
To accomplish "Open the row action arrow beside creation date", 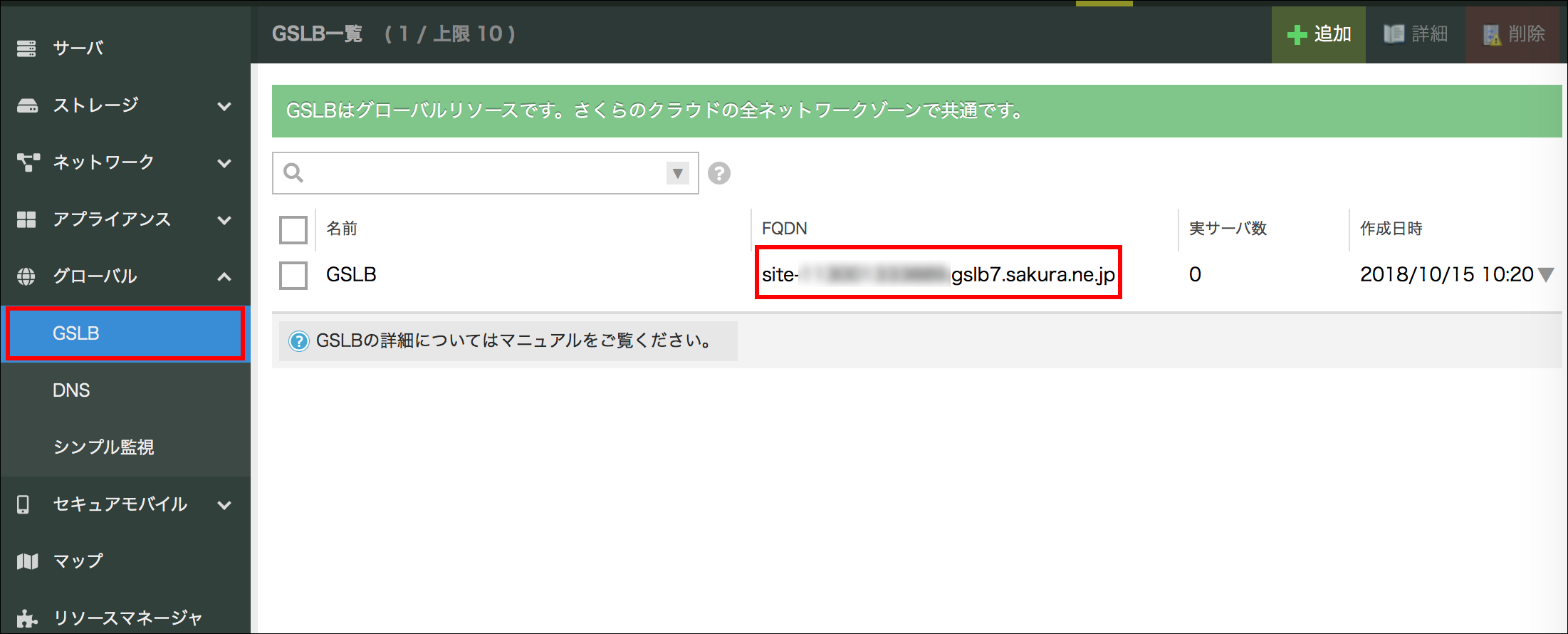I will [x=1545, y=275].
